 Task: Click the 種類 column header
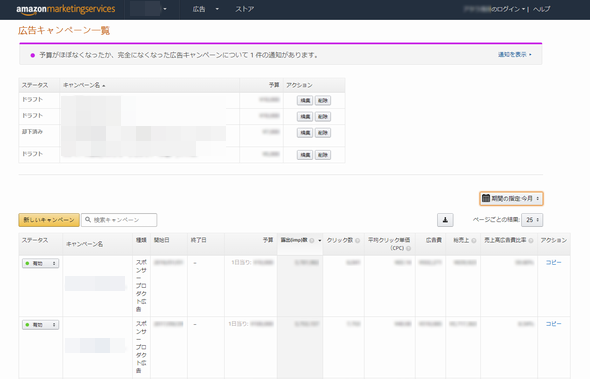pos(141,240)
